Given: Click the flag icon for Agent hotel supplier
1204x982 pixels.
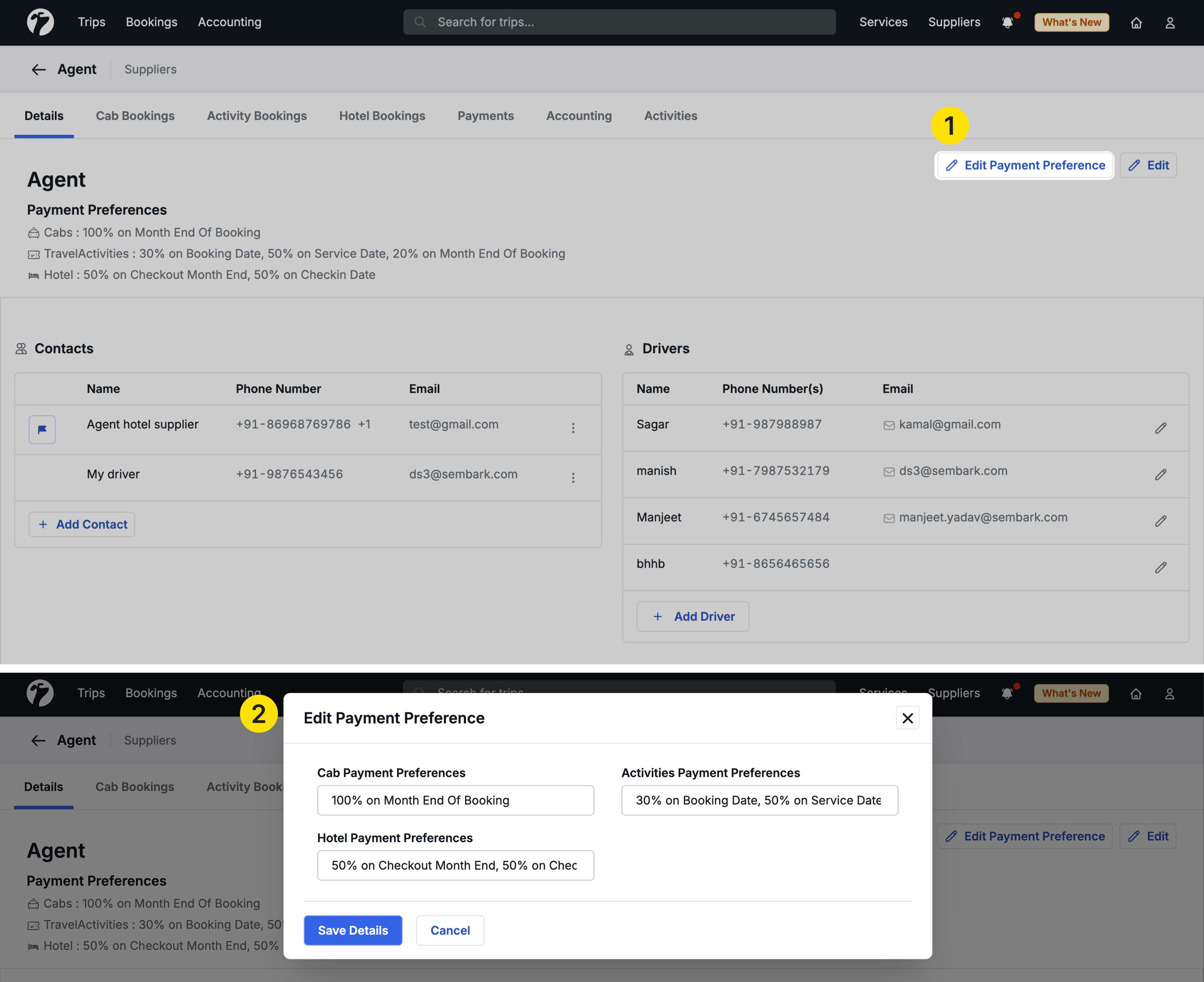Looking at the screenshot, I should pos(42,430).
